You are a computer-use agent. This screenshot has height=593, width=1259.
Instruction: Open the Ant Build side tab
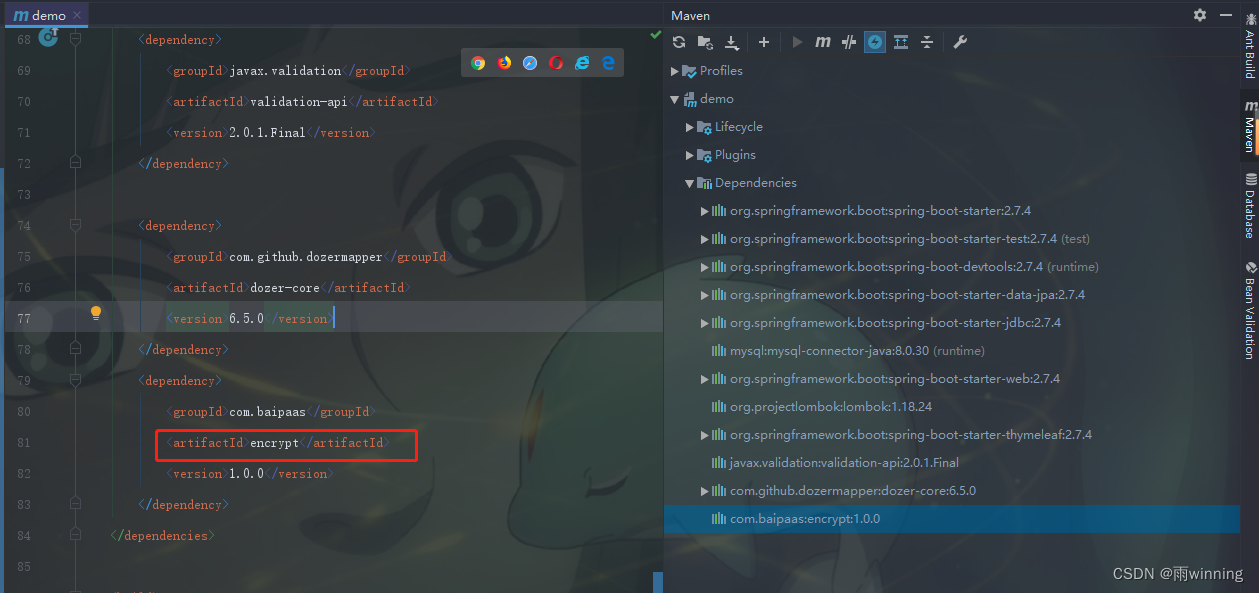1248,46
